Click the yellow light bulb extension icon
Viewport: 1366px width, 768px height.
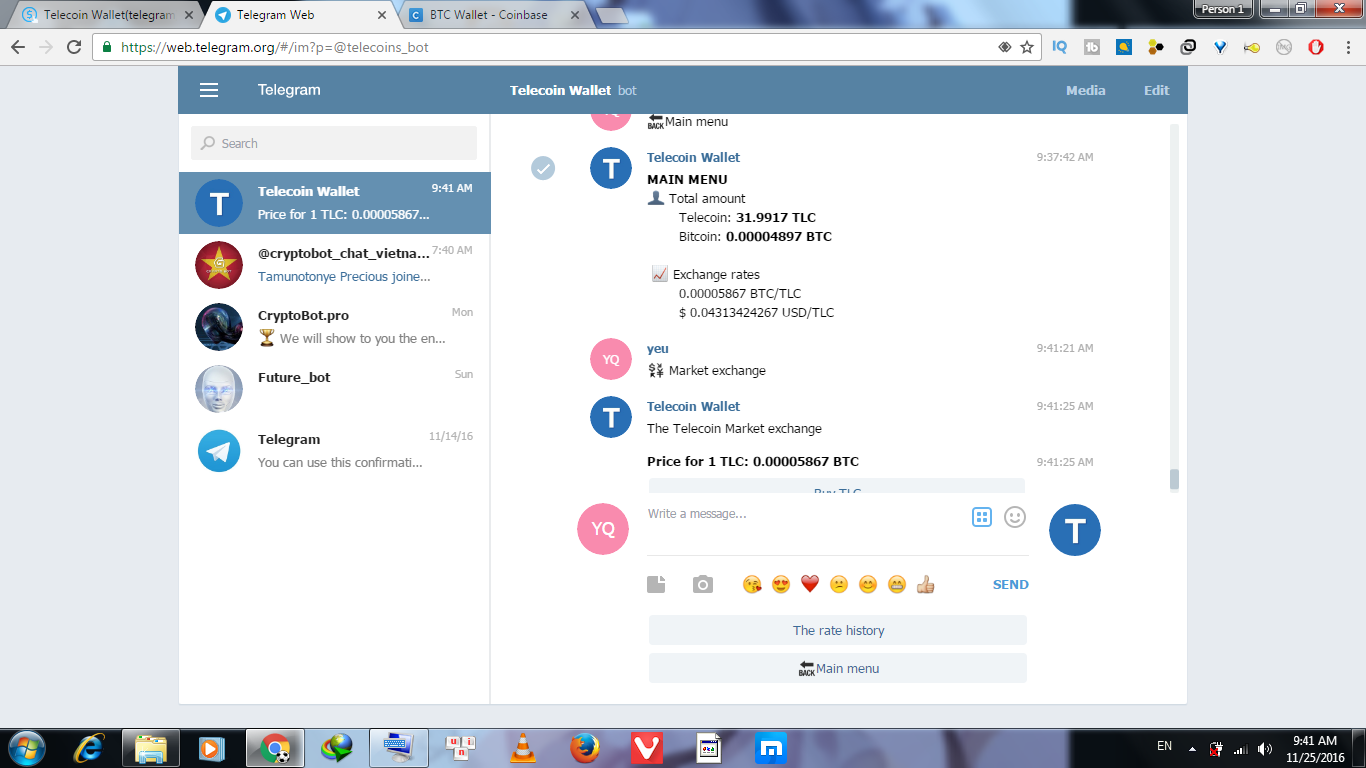point(1252,47)
